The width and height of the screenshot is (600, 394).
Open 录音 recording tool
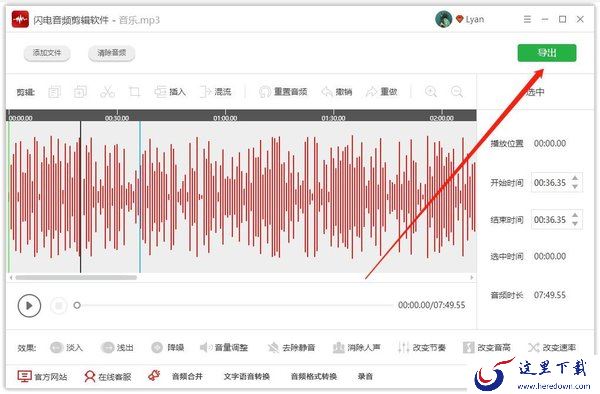[365, 376]
